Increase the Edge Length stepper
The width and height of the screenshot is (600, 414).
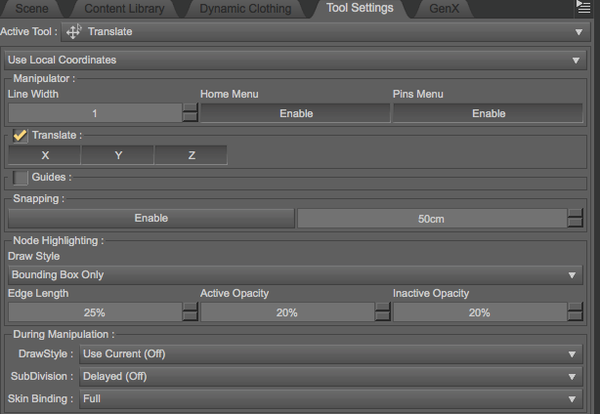point(190,307)
